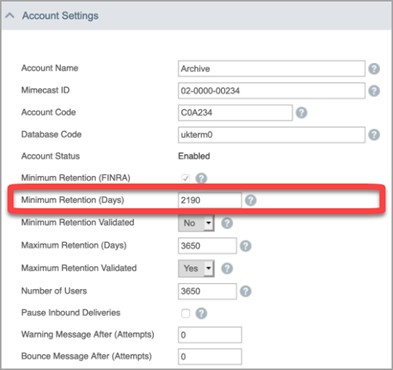Click the Account Status label

[x=50, y=156]
